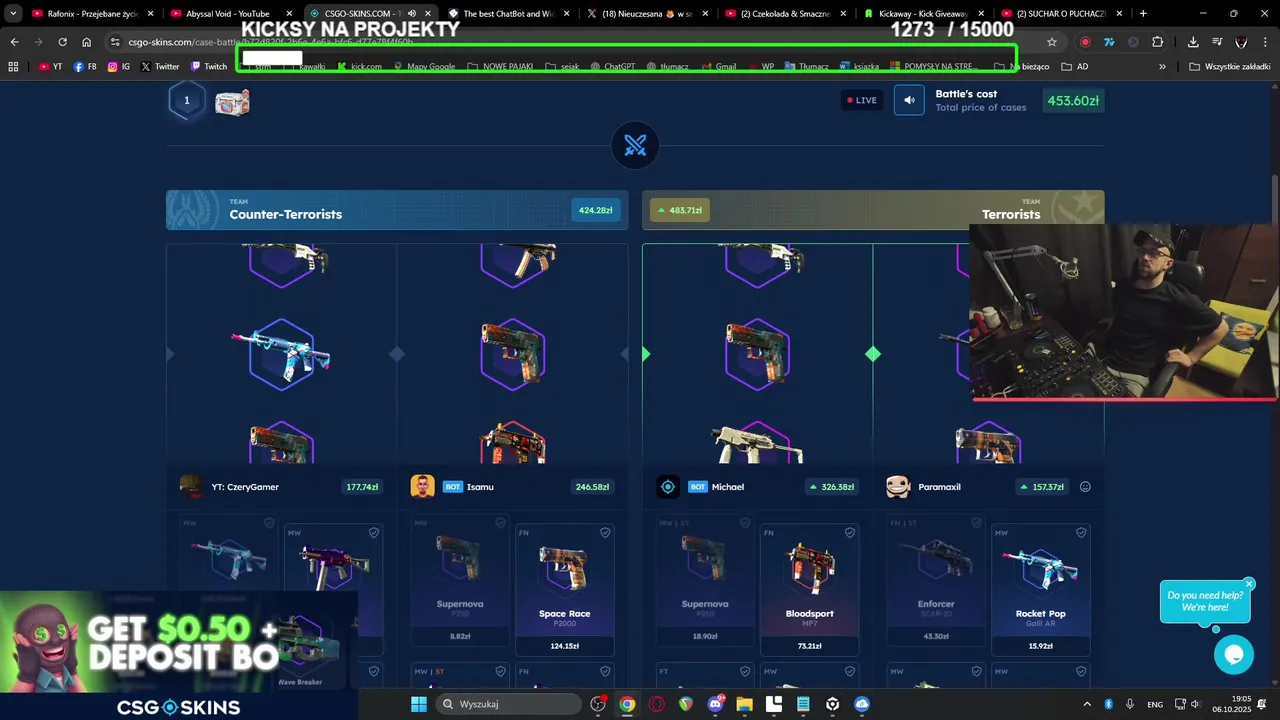Bookmark this page with the star icon
The width and height of the screenshot is (1280, 720).
[1051, 42]
